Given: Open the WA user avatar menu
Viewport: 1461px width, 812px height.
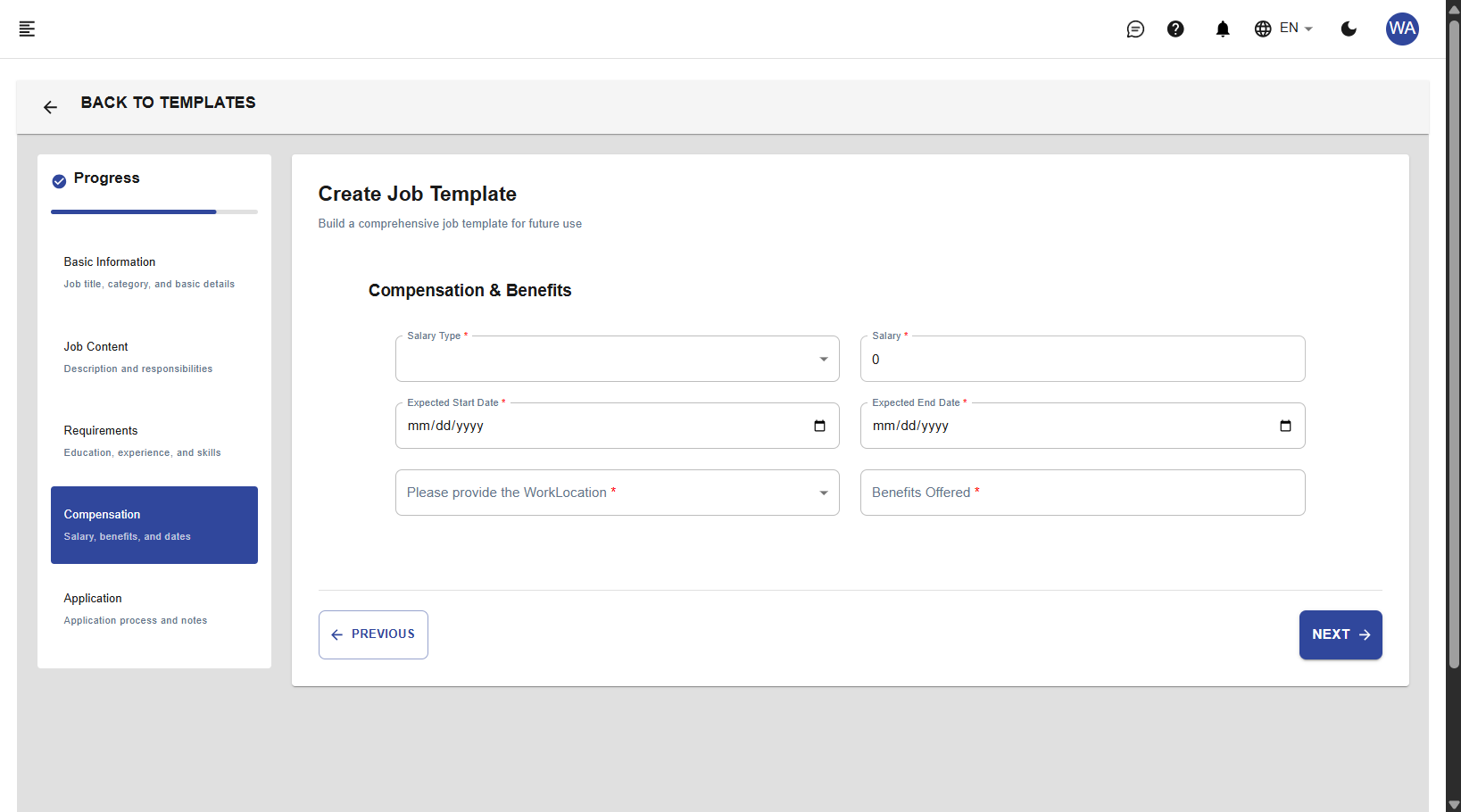Looking at the screenshot, I should tap(1401, 29).
